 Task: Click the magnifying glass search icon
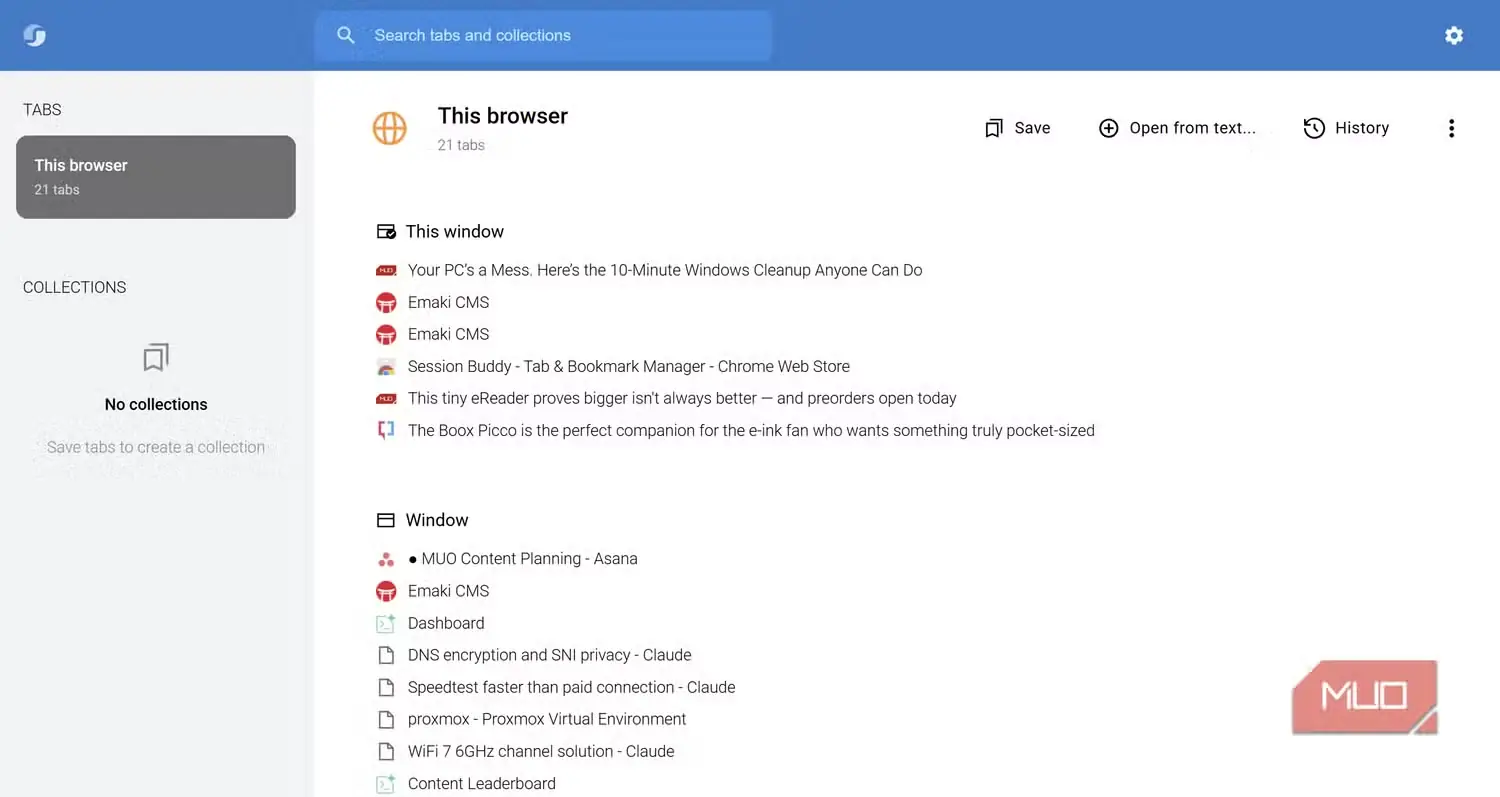tap(346, 35)
